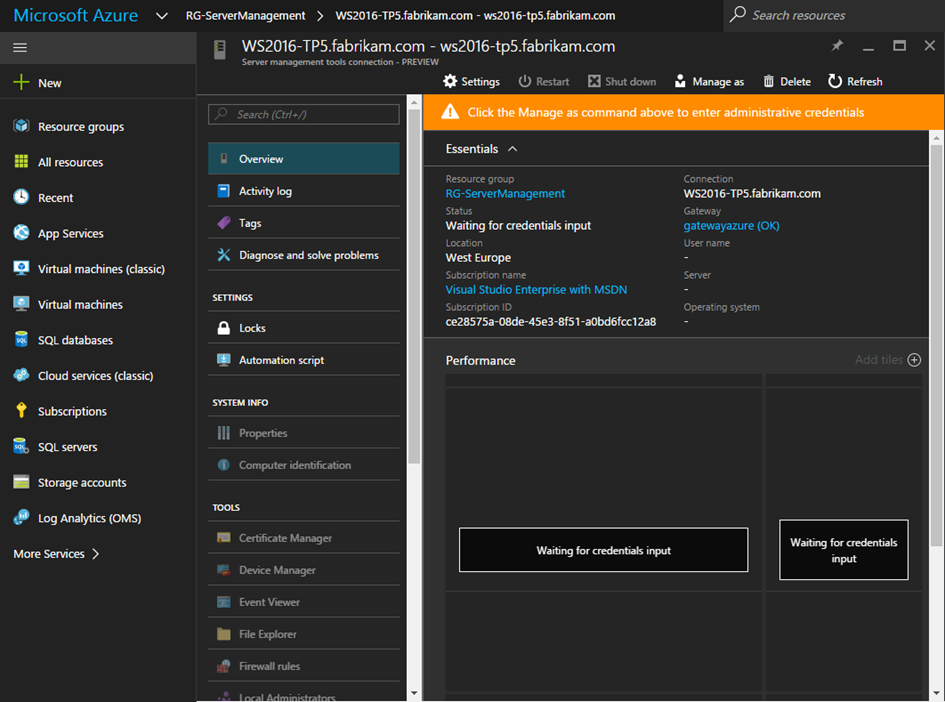Click the Manage as person icon
The width and height of the screenshot is (945, 702).
pos(680,81)
